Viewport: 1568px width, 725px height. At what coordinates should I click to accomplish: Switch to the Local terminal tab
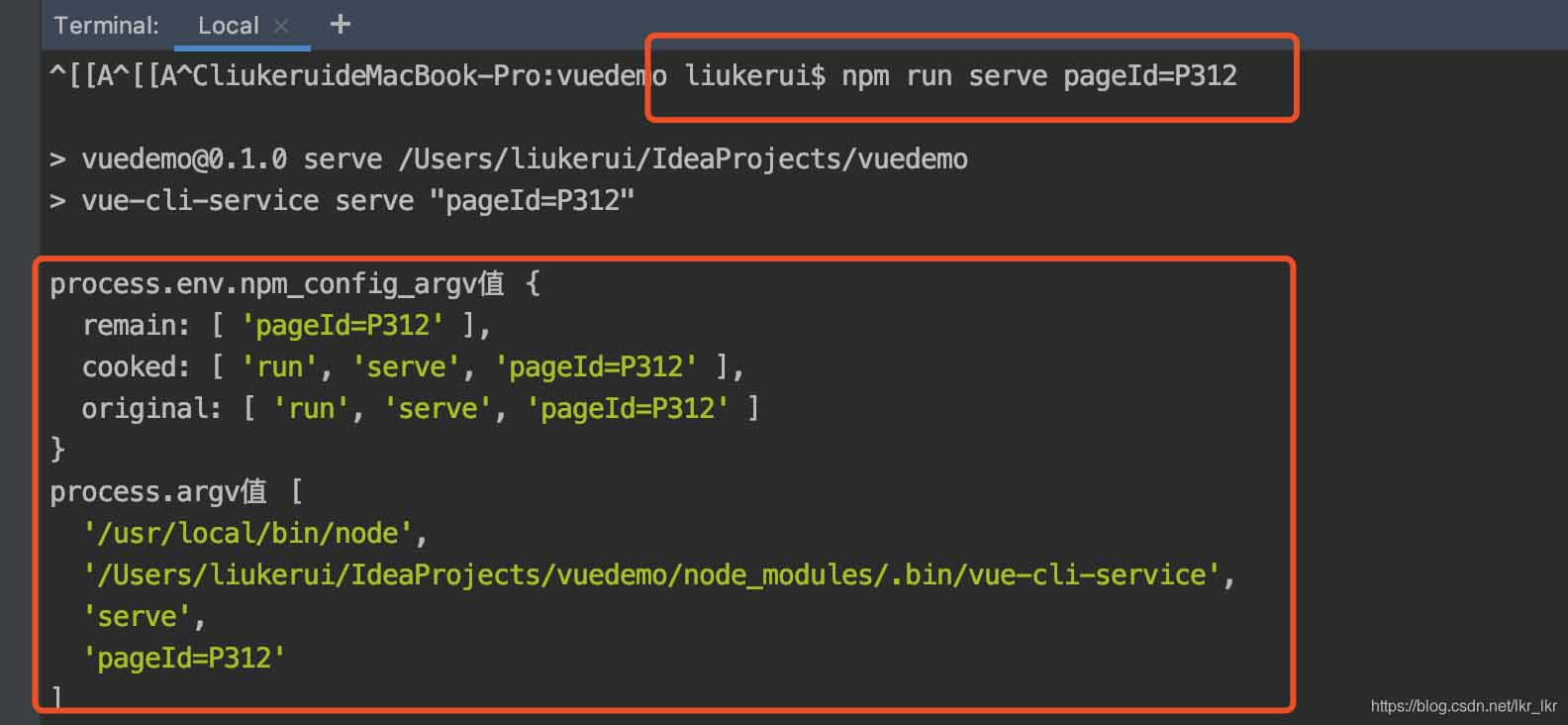click(228, 26)
